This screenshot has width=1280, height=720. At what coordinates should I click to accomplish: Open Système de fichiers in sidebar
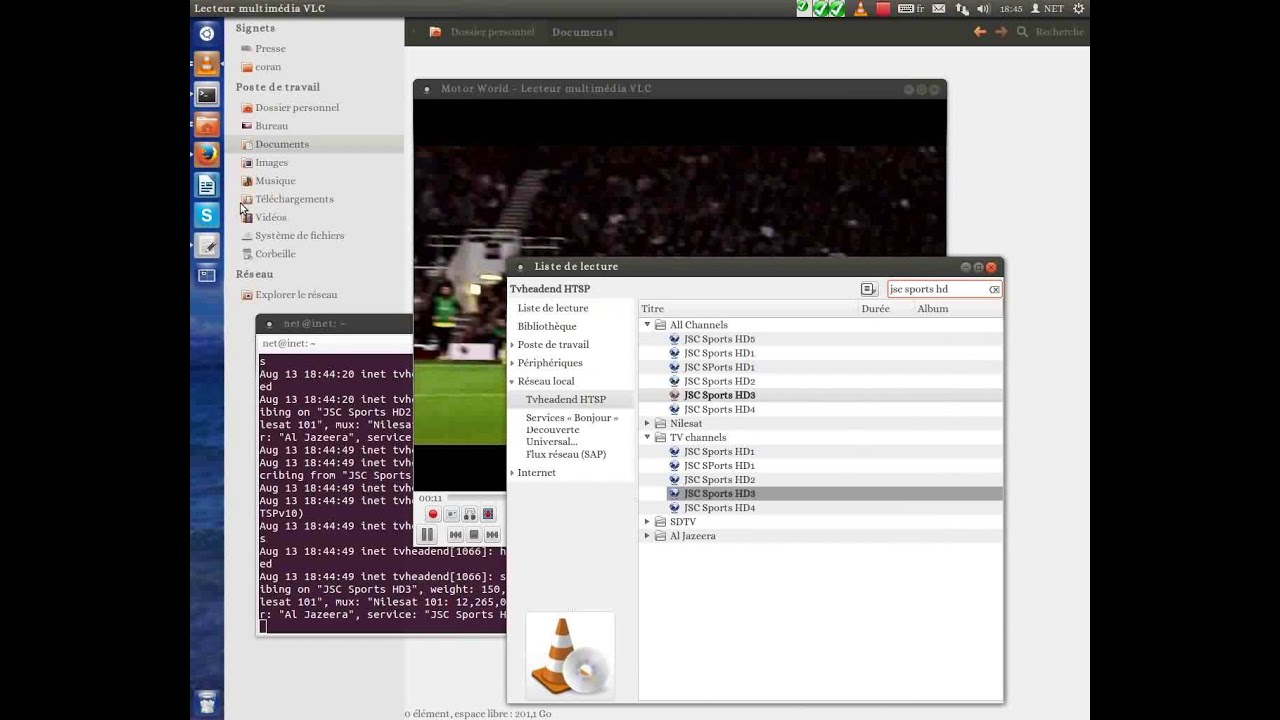[299, 236]
